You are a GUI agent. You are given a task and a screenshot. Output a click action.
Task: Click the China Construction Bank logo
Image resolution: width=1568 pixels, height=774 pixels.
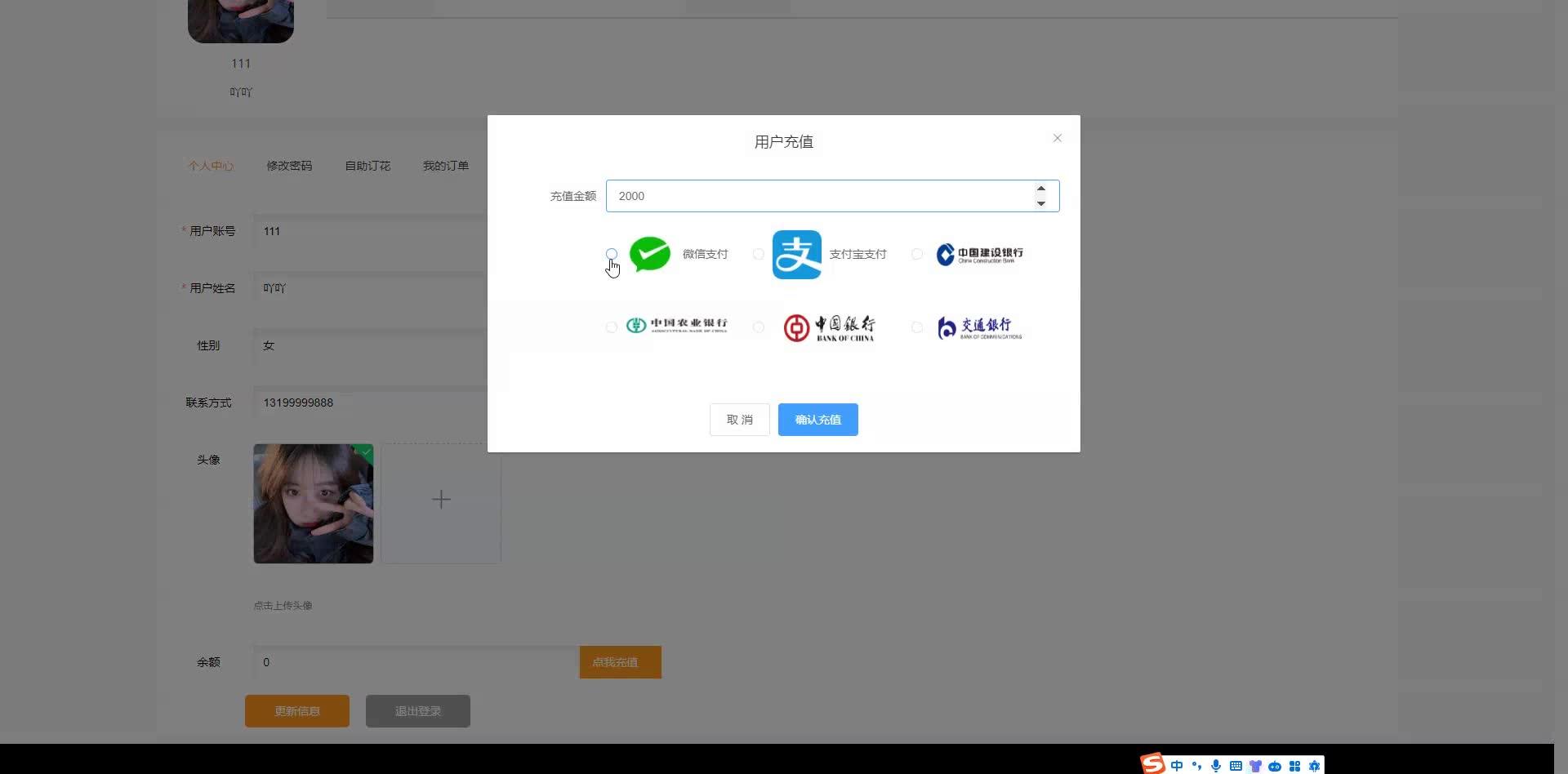[x=979, y=254]
